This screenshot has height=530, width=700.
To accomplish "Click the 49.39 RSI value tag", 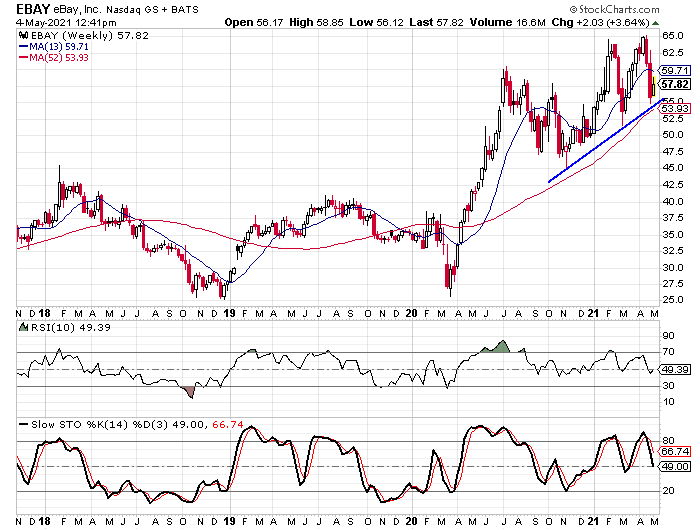I will coord(675,370).
